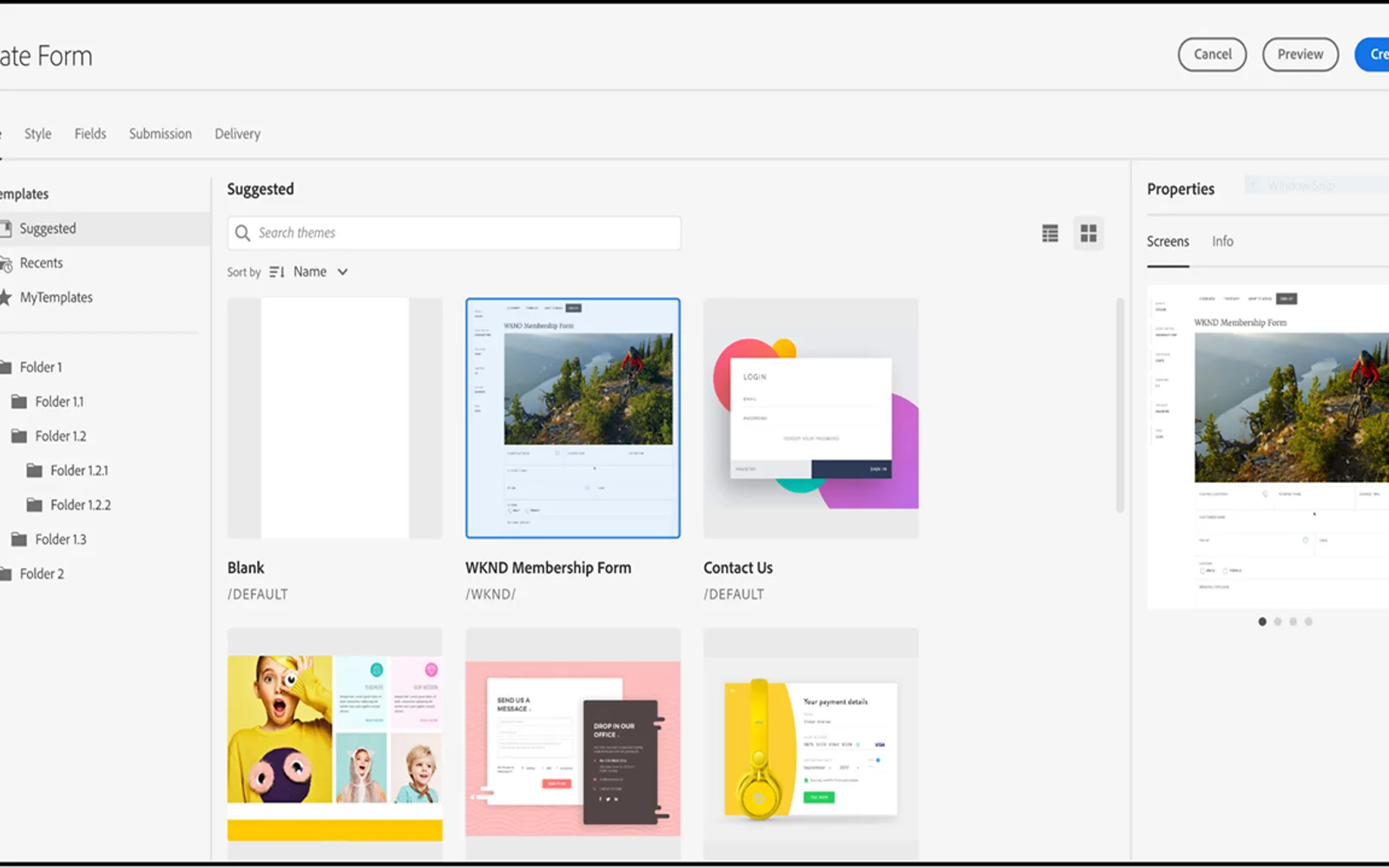The image size is (1389, 868).
Task: Open the Submission tab
Action: pos(161,134)
